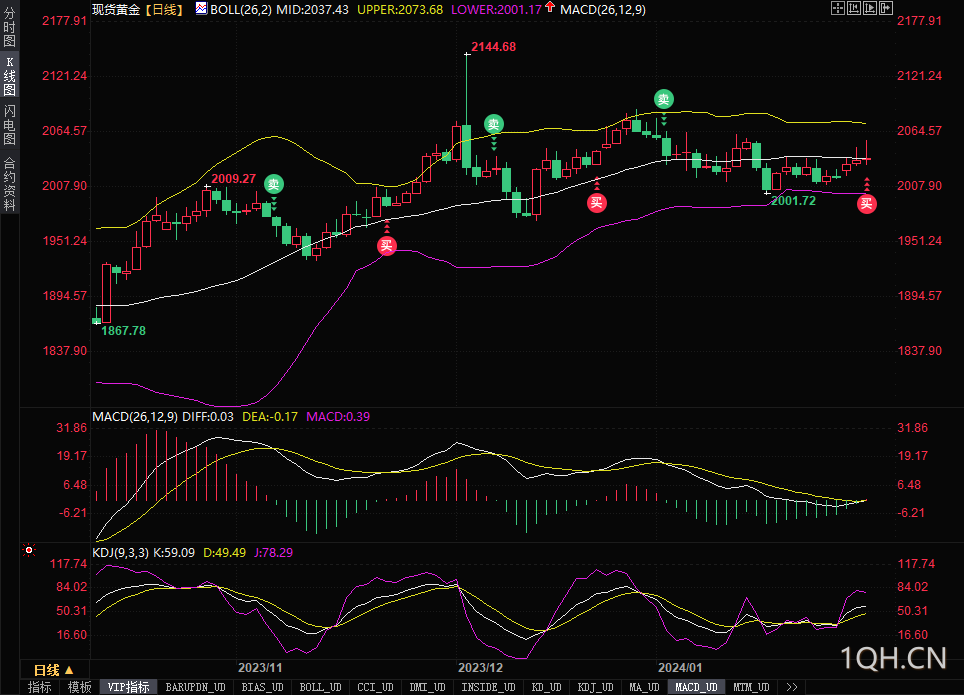Click the 模板 button in the bottom bar
964x695 pixels.
point(79,687)
